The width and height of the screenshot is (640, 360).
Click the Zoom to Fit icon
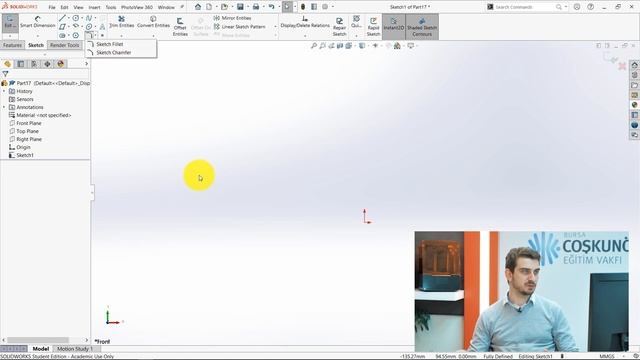313,46
